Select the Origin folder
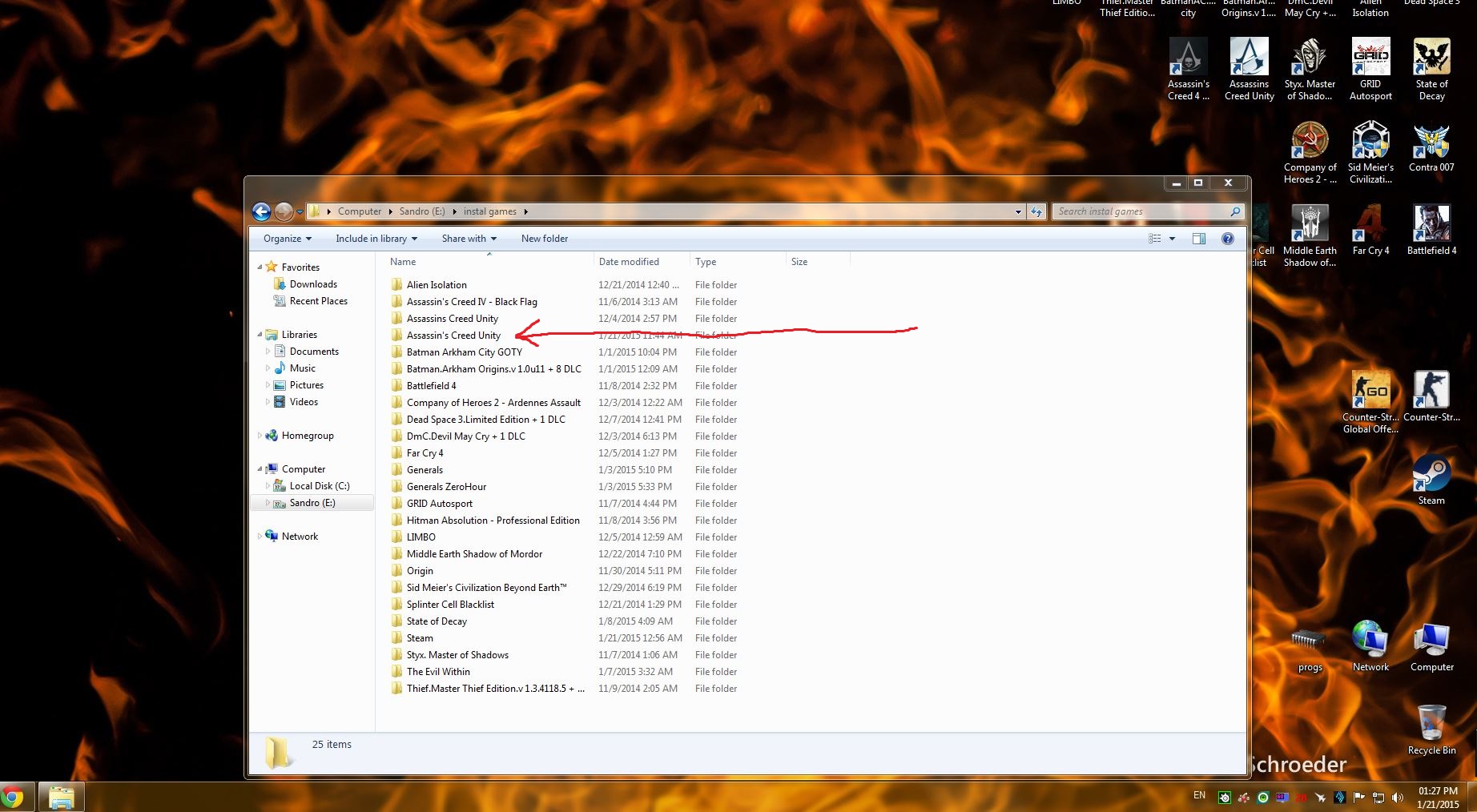Screen dimensions: 1477x812 click(x=420, y=571)
